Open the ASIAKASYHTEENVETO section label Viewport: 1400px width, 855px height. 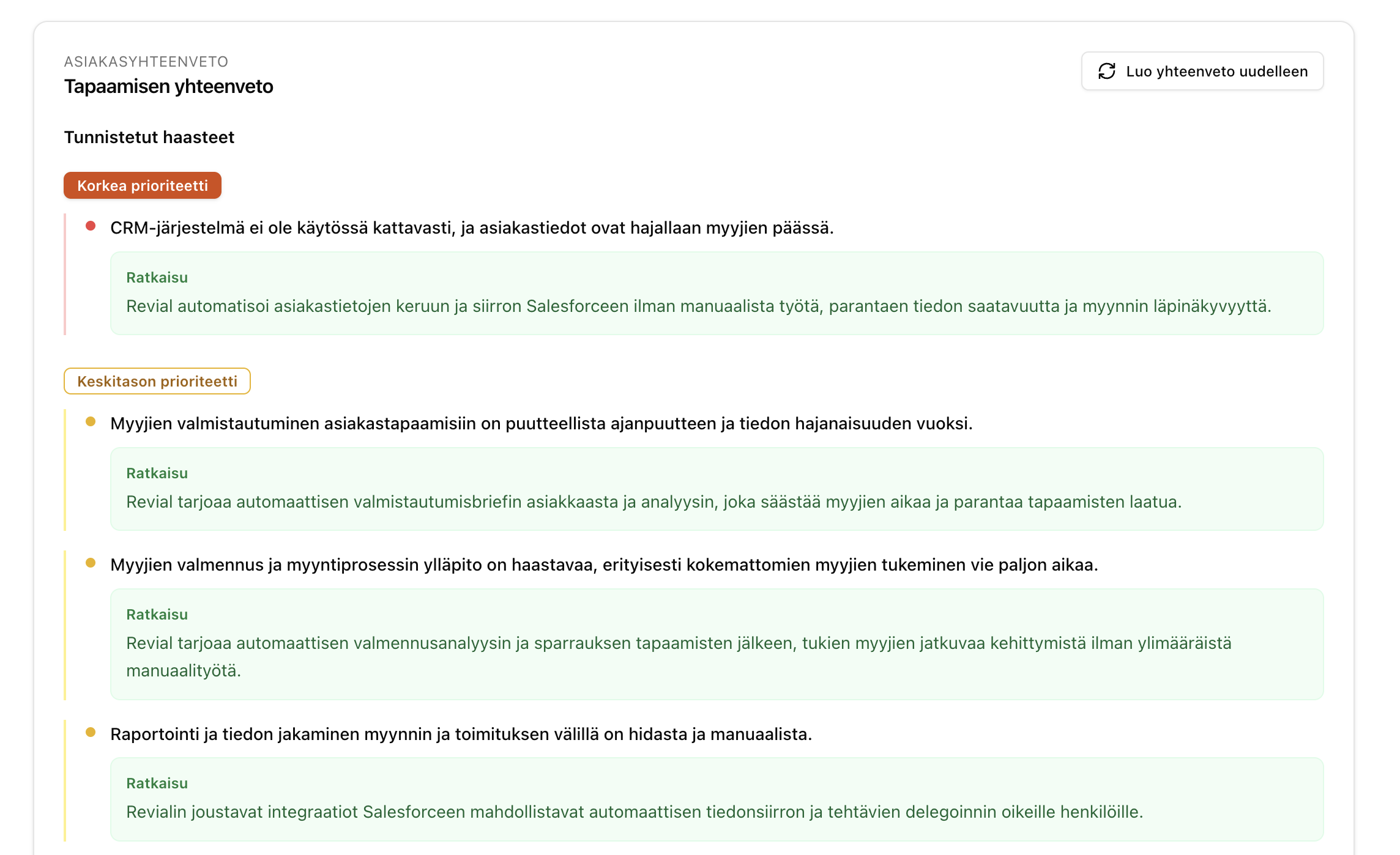click(146, 61)
